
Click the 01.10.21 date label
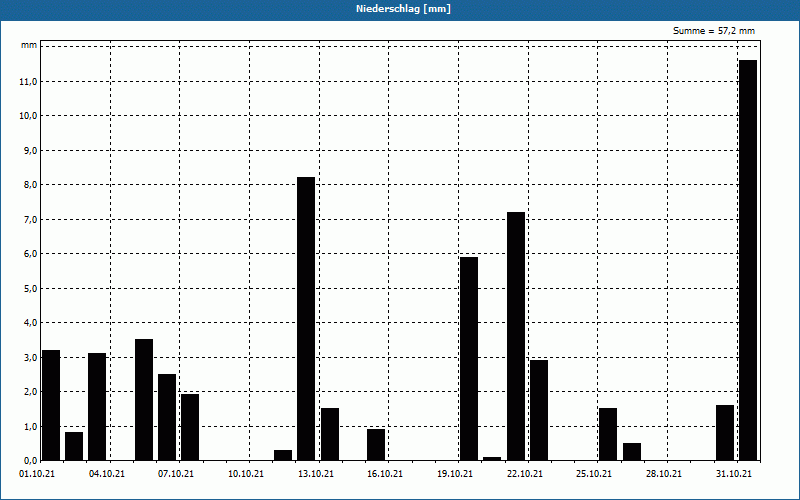[x=37, y=474]
